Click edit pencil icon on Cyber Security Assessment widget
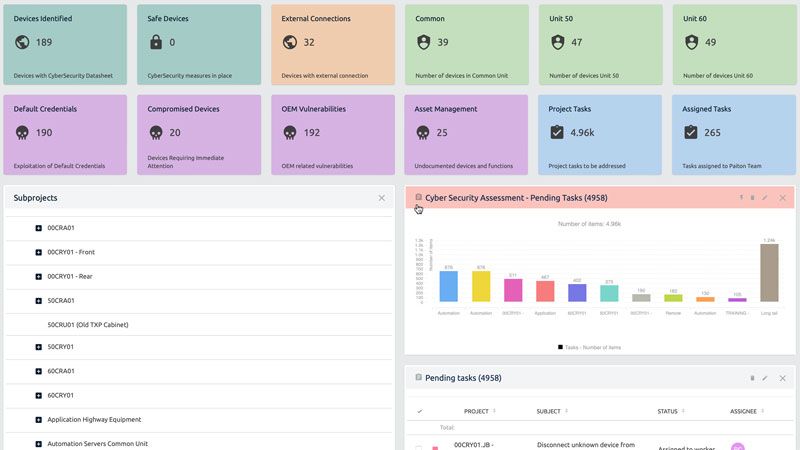This screenshot has width=800, height=450. point(764,198)
